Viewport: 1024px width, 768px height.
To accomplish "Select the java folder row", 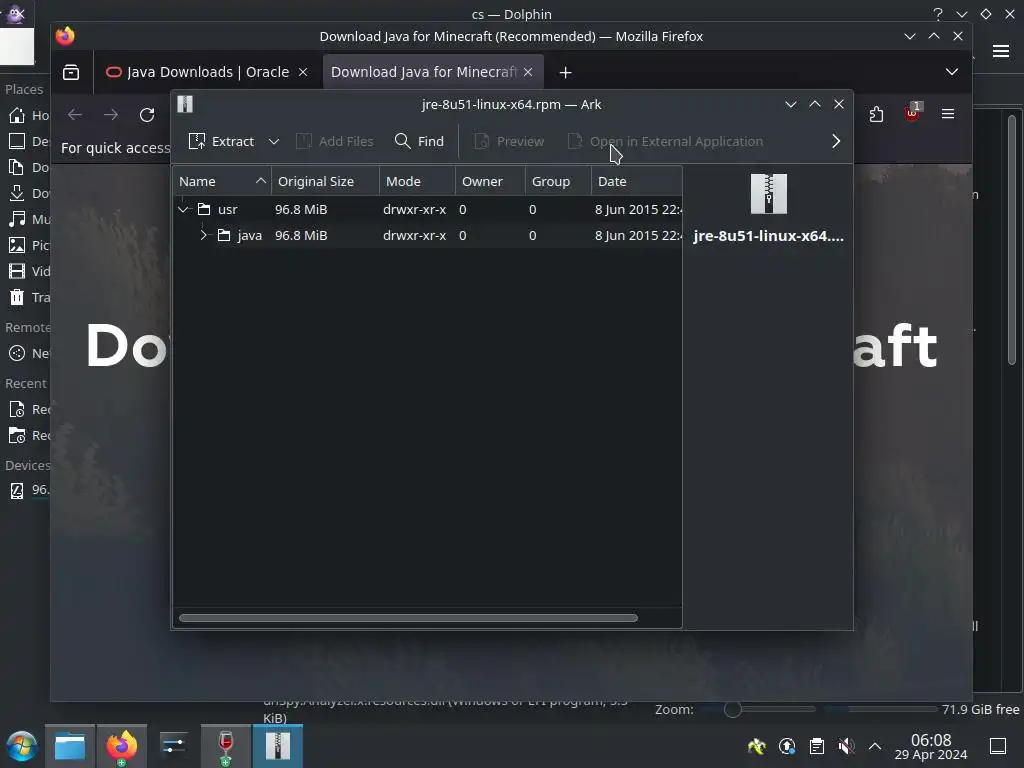I will pyautogui.click(x=427, y=235).
